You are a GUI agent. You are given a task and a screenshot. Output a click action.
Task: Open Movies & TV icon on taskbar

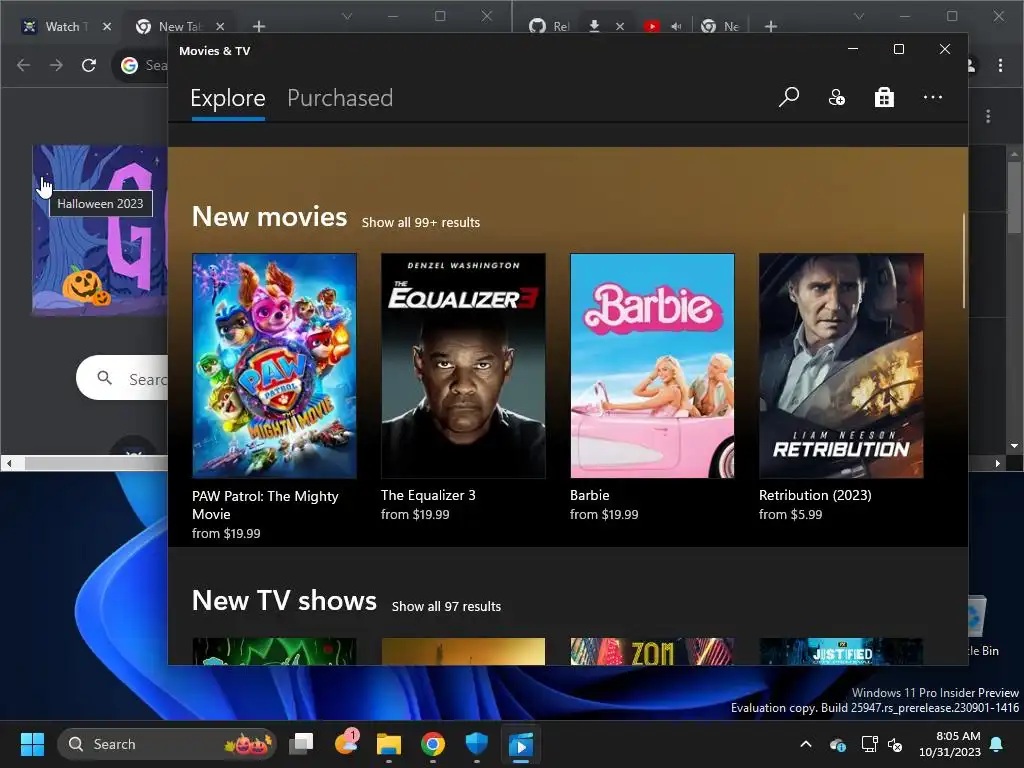(520, 744)
